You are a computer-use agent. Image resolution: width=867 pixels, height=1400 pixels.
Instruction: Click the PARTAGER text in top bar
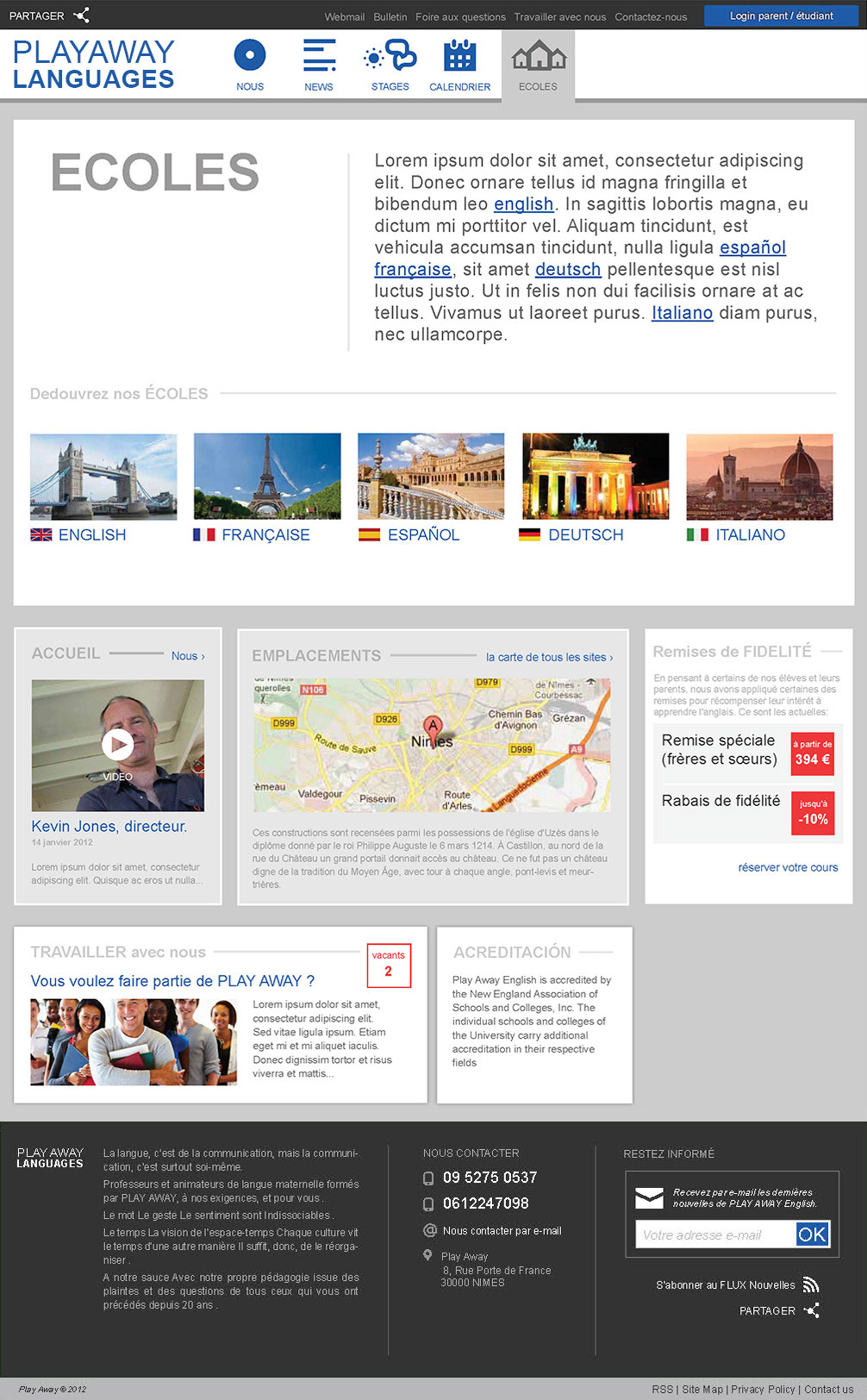[36, 16]
